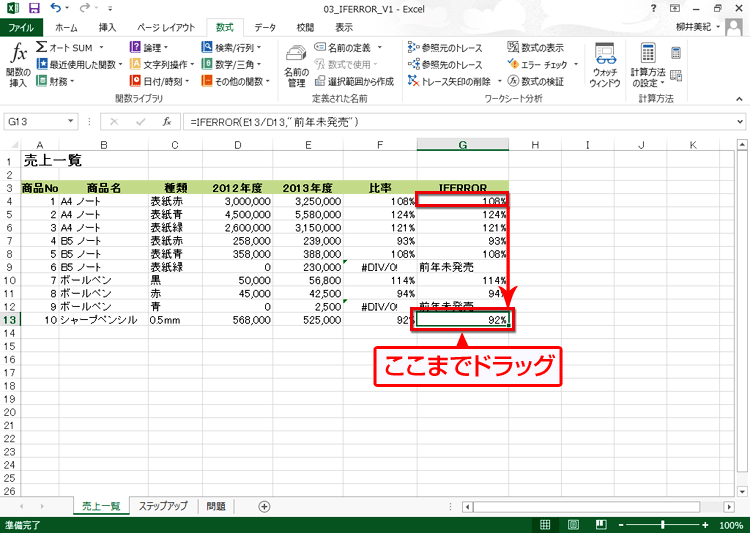Open Text (文字列操作) functions list

tap(162, 64)
